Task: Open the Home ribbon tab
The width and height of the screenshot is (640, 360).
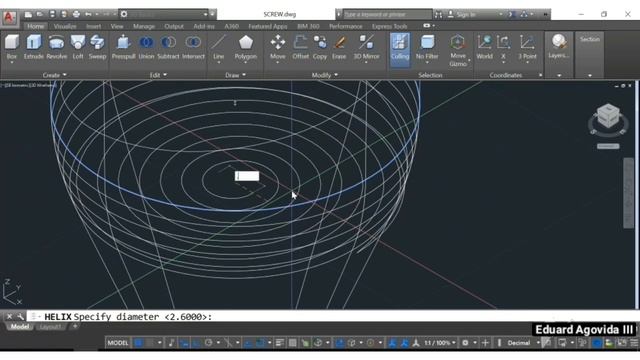Action: [36, 26]
